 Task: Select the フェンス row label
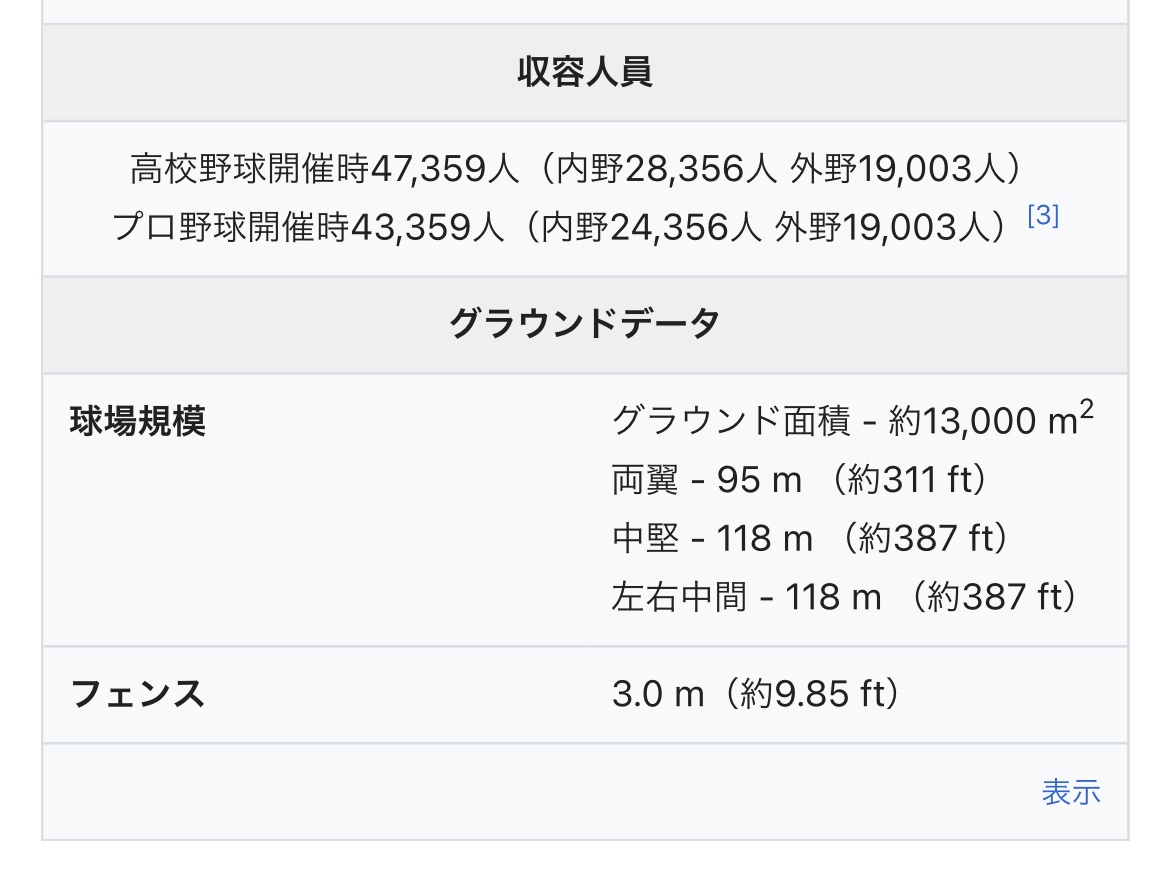[x=138, y=693]
